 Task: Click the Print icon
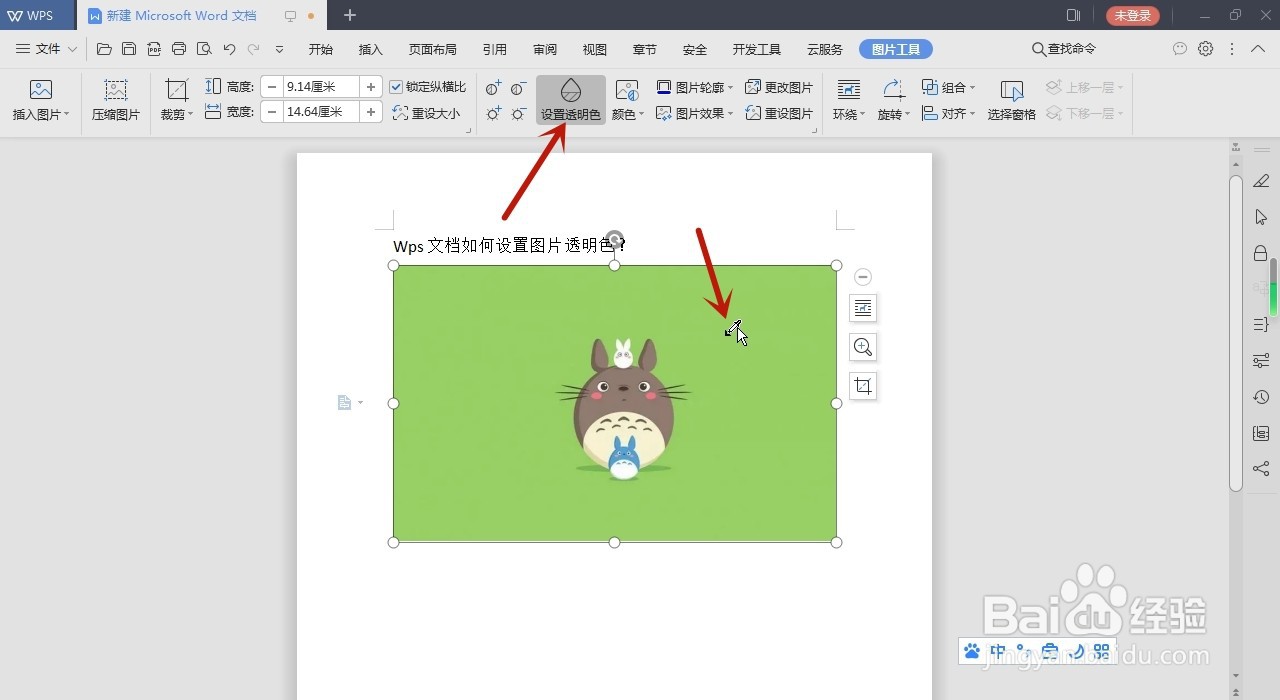[179, 49]
